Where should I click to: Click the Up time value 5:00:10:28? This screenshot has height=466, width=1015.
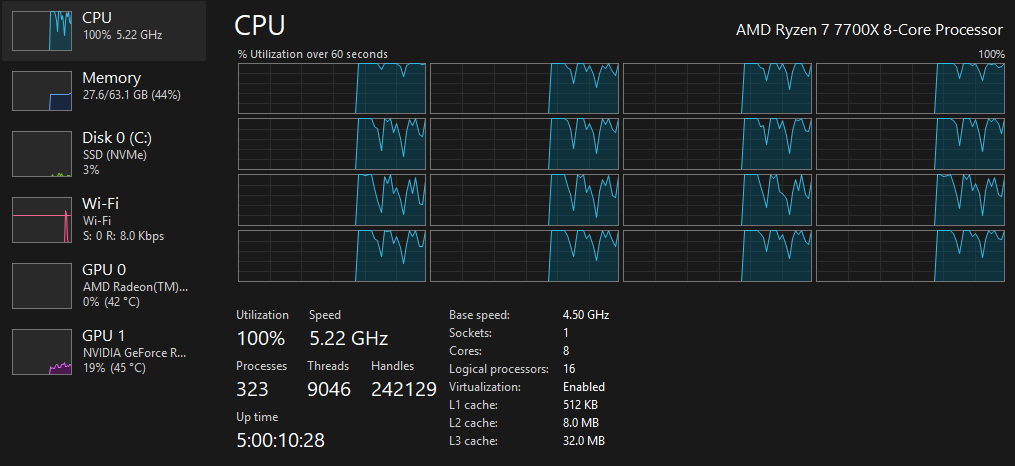click(x=280, y=441)
